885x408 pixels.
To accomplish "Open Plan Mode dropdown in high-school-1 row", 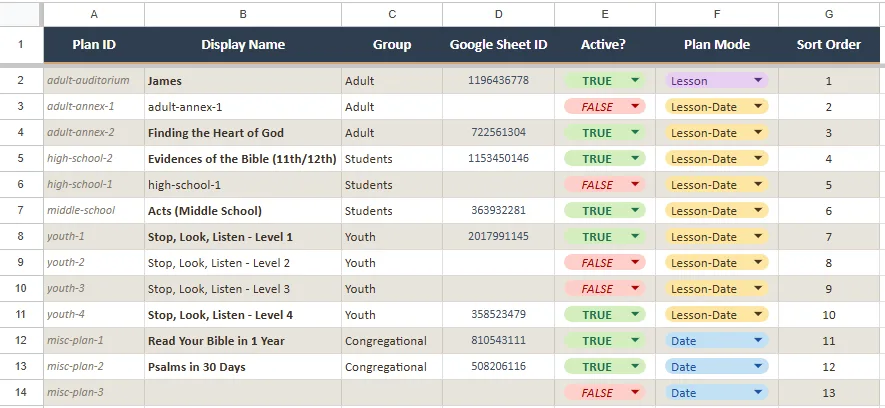I will click(x=717, y=185).
